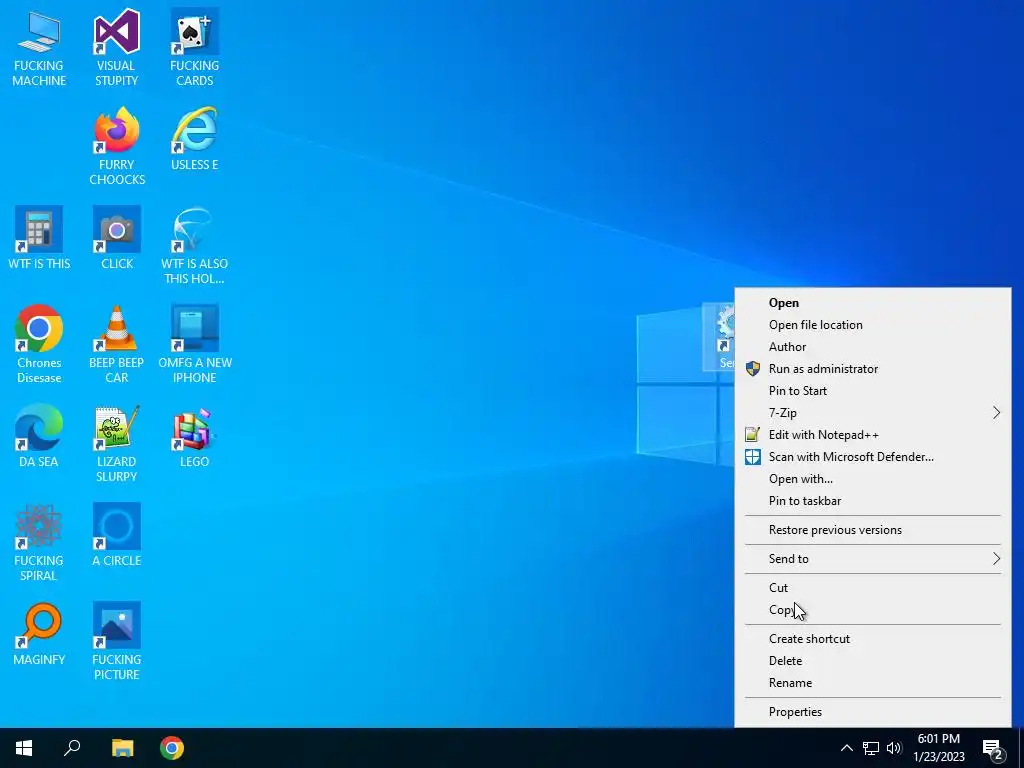Select the BEEP BEEP CAR VLC icon
The width and height of the screenshot is (1024, 768).
click(117, 344)
